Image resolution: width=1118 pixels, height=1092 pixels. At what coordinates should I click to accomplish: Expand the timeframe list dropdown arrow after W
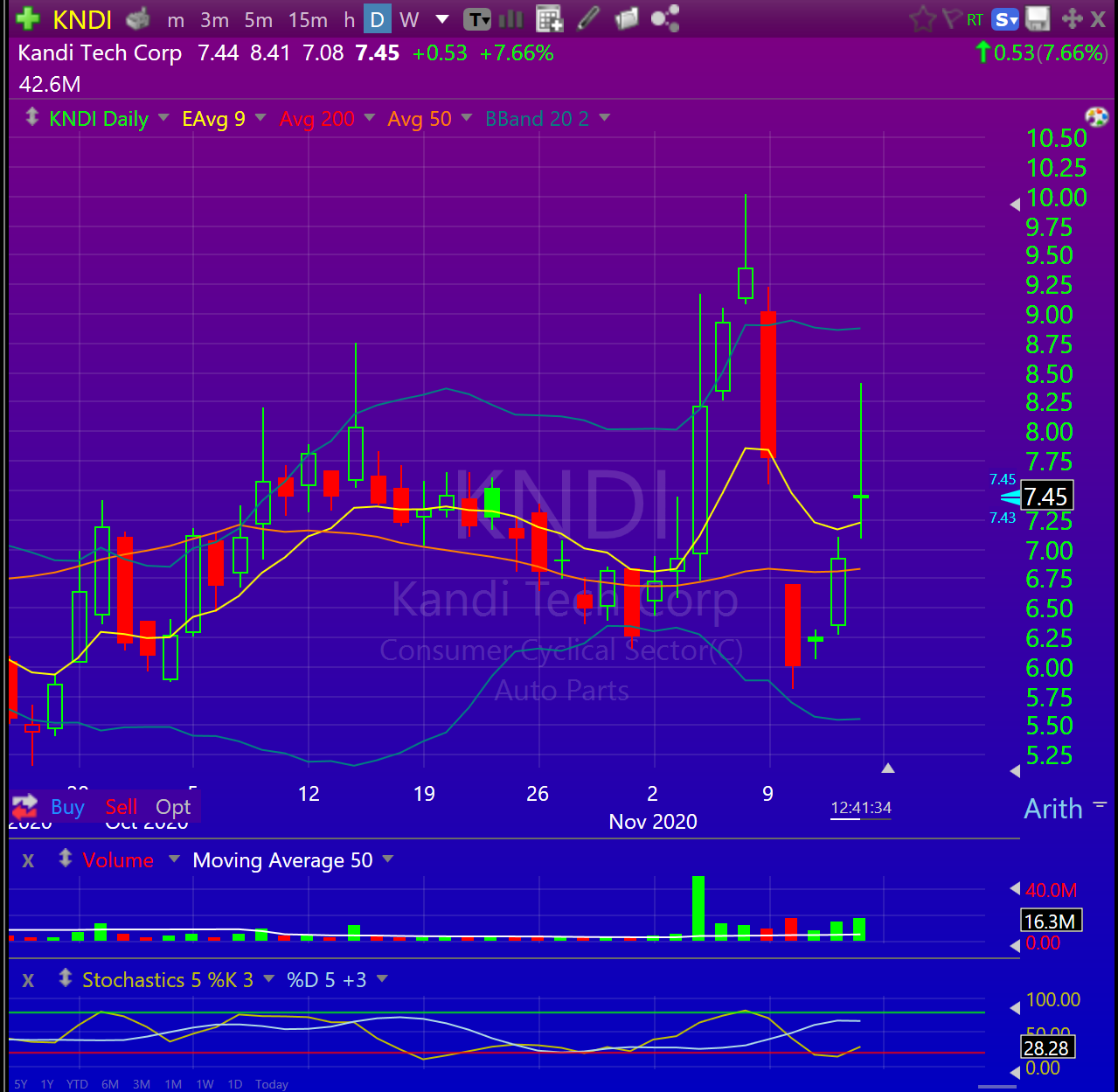tap(442, 19)
